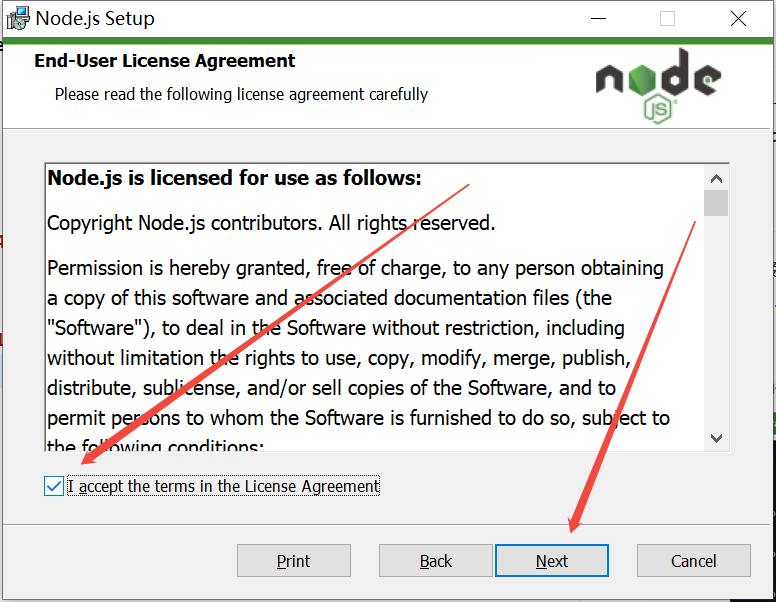Click the Node.js installer icon in title bar

click(x=16, y=18)
